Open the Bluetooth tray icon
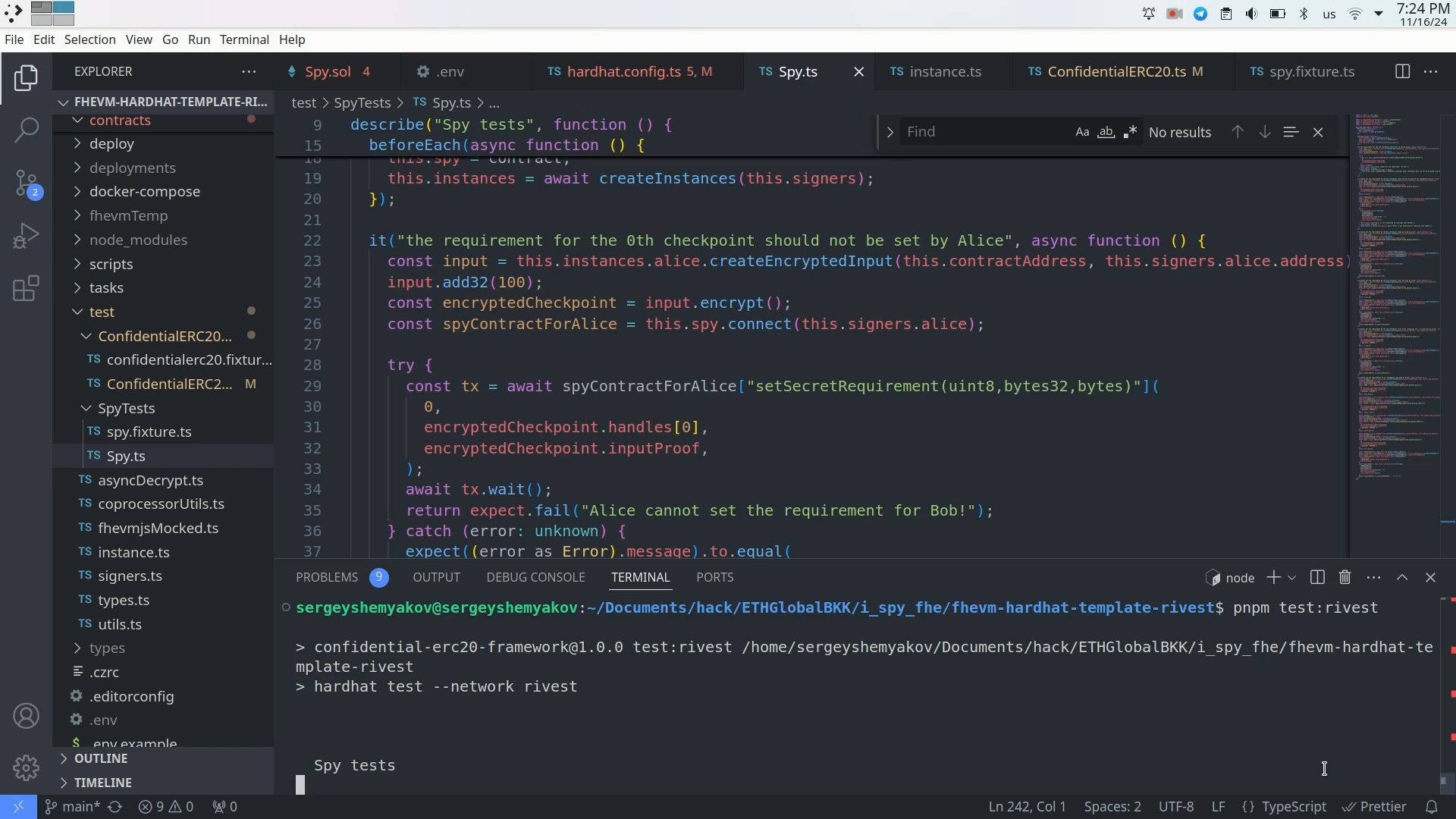Viewport: 1456px width, 819px height. tap(1304, 14)
